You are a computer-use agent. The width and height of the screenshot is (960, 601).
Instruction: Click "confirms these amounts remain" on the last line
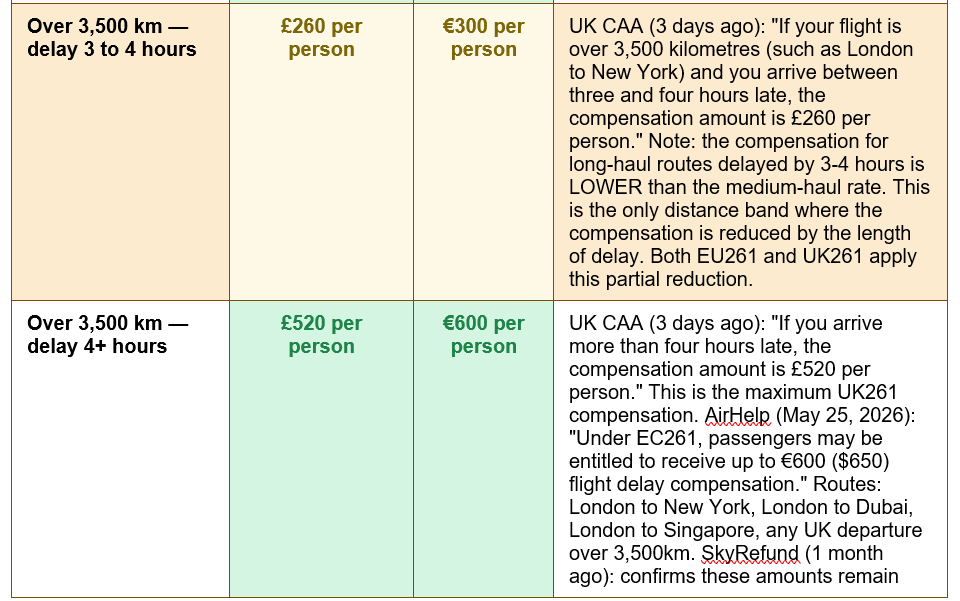click(x=759, y=576)
